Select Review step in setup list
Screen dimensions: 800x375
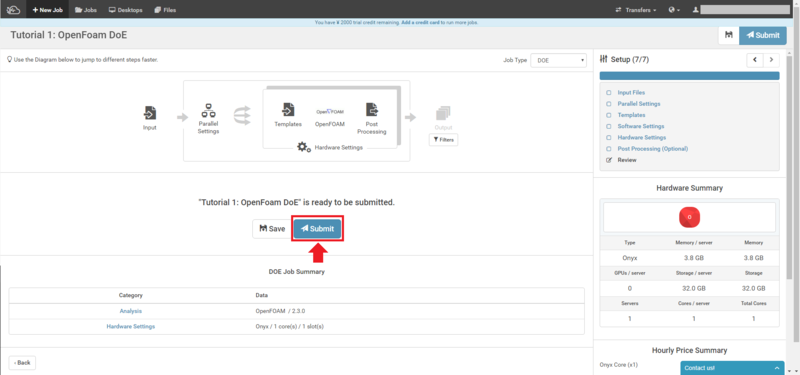(x=627, y=160)
